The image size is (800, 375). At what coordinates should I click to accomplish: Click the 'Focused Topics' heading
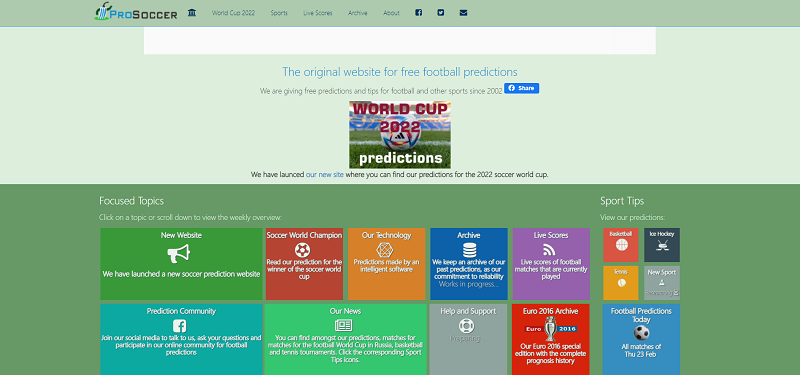click(x=131, y=201)
